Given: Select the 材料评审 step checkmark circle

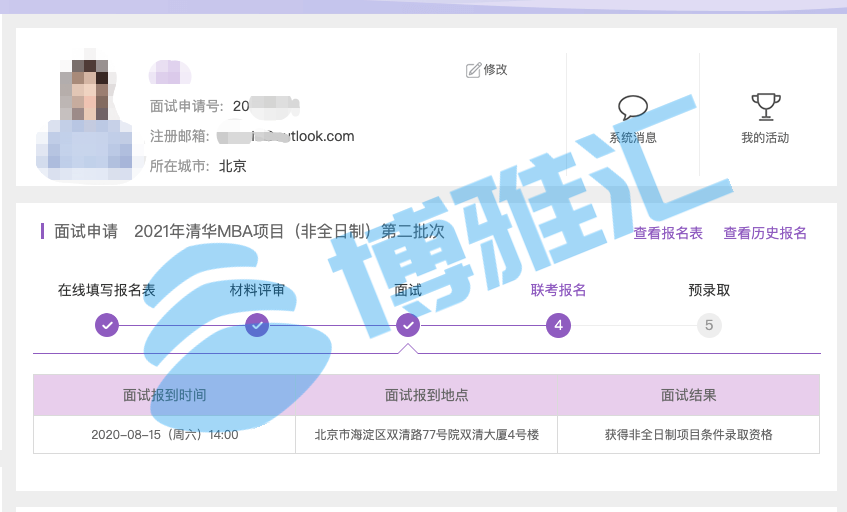Looking at the screenshot, I should coord(257,325).
